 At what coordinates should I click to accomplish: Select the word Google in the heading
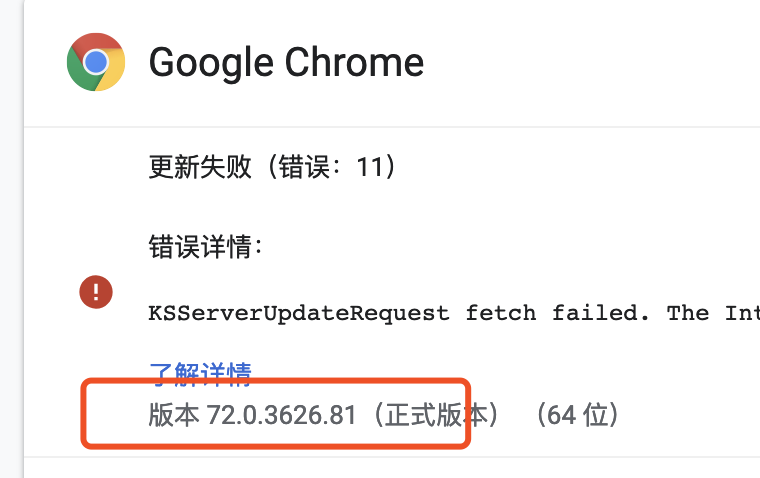click(x=211, y=64)
